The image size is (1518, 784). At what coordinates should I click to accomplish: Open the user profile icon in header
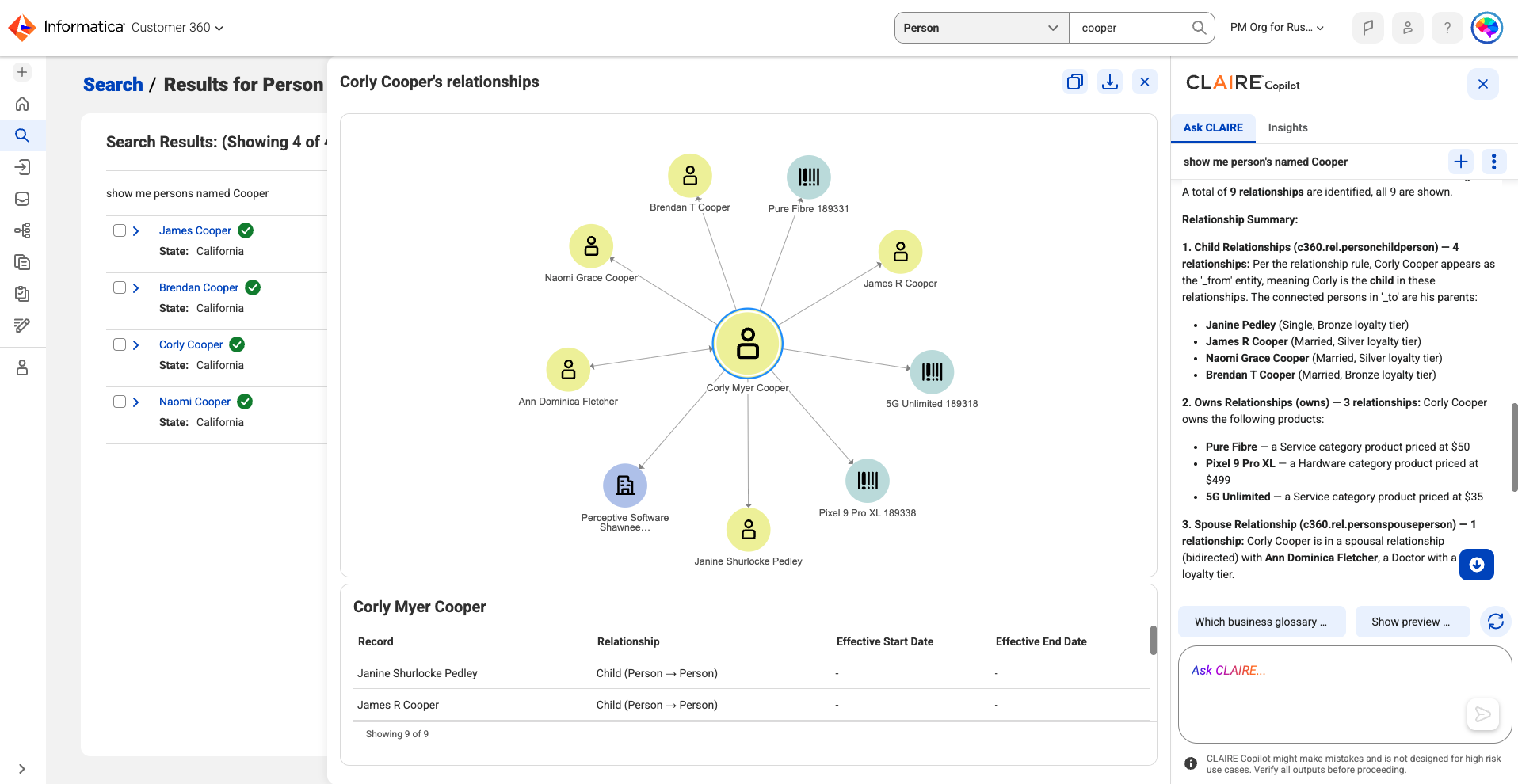[x=1408, y=28]
